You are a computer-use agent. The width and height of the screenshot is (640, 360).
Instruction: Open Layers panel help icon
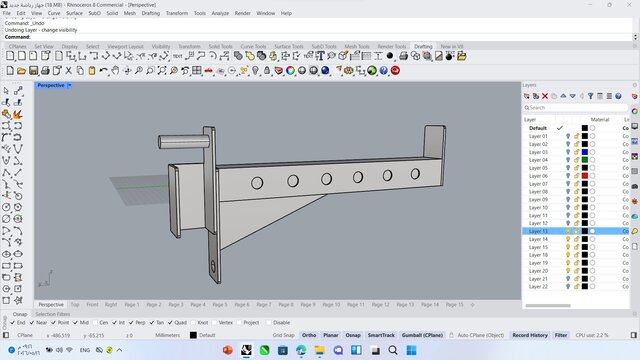618,96
